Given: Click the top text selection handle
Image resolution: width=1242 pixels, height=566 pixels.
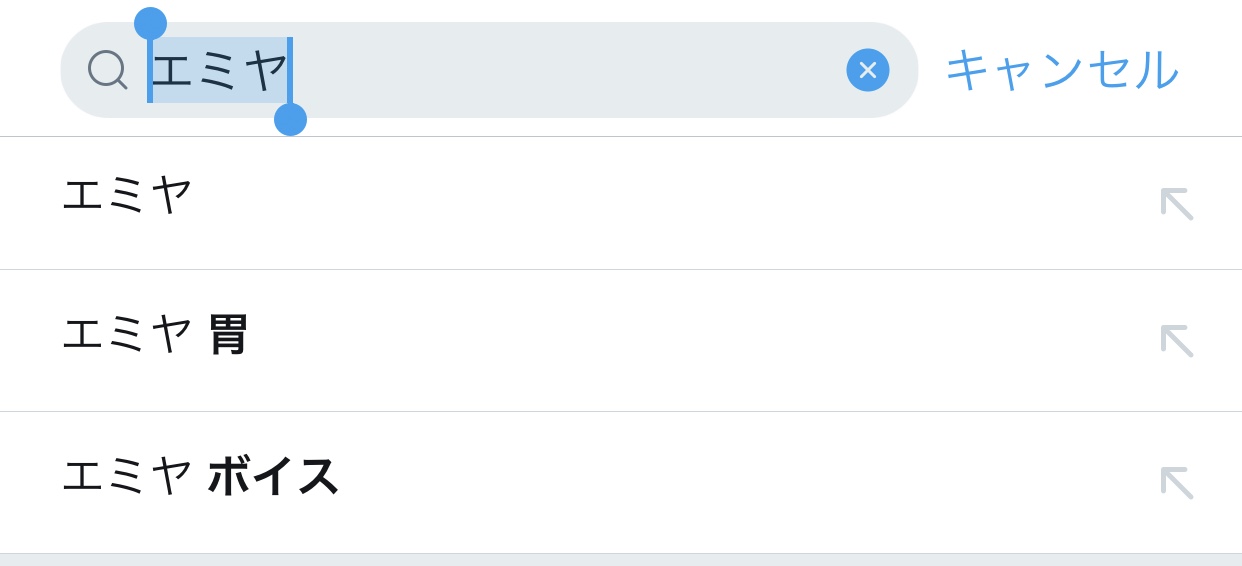Looking at the screenshot, I should click(150, 23).
